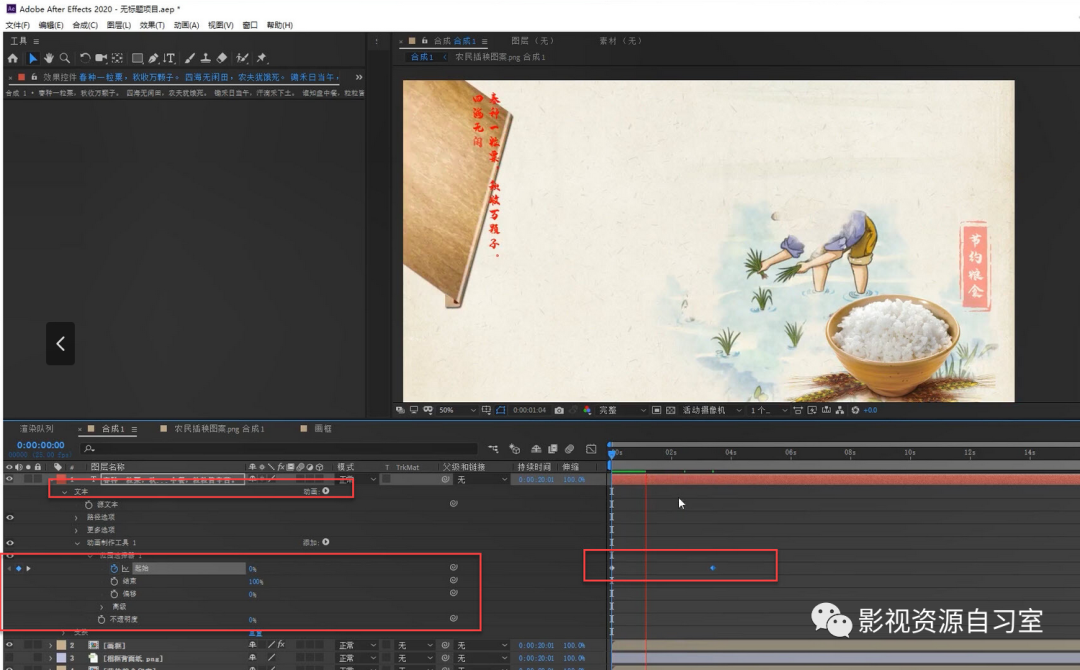Toggle the transparency grid icon in the viewer
Image resolution: width=1080 pixels, height=670 pixels.
click(x=670, y=410)
